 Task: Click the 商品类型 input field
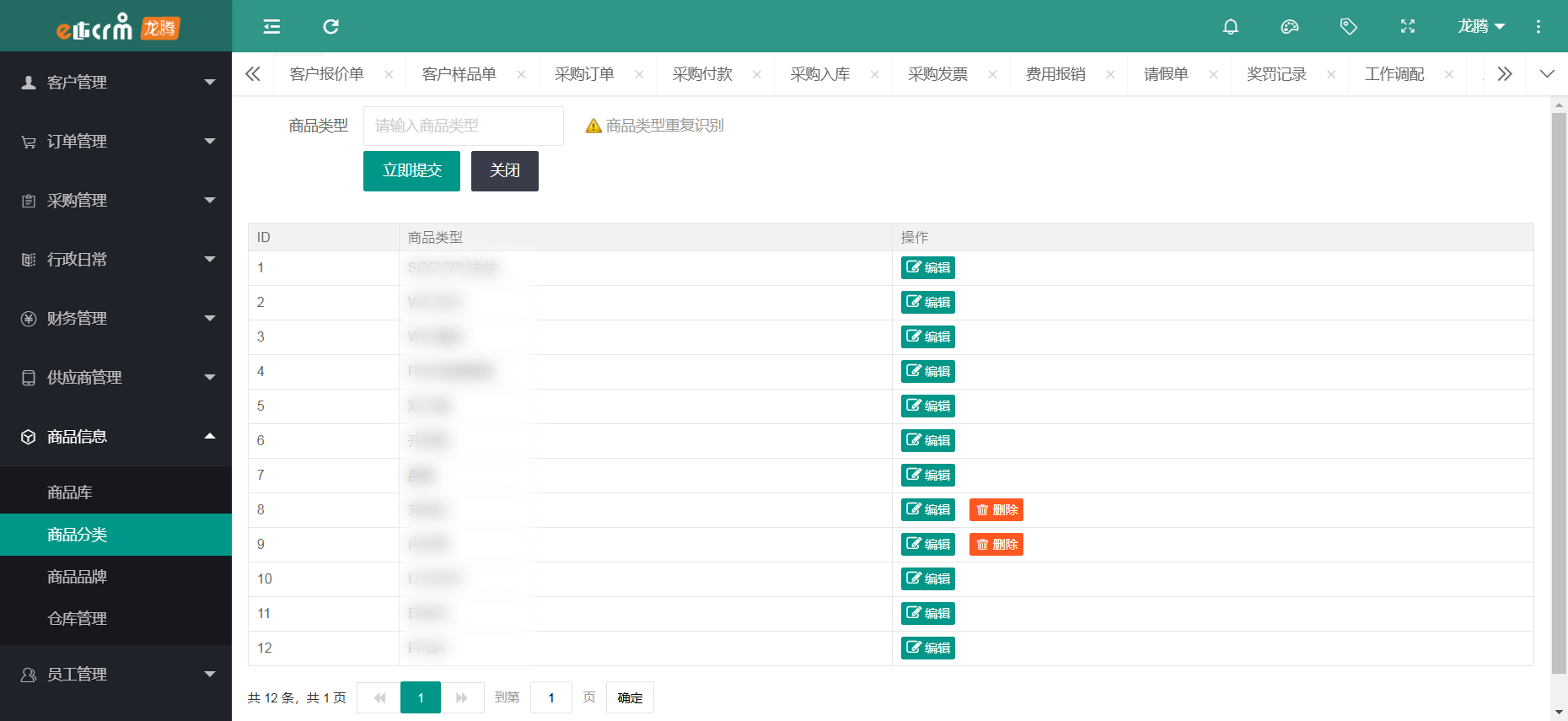pos(463,126)
